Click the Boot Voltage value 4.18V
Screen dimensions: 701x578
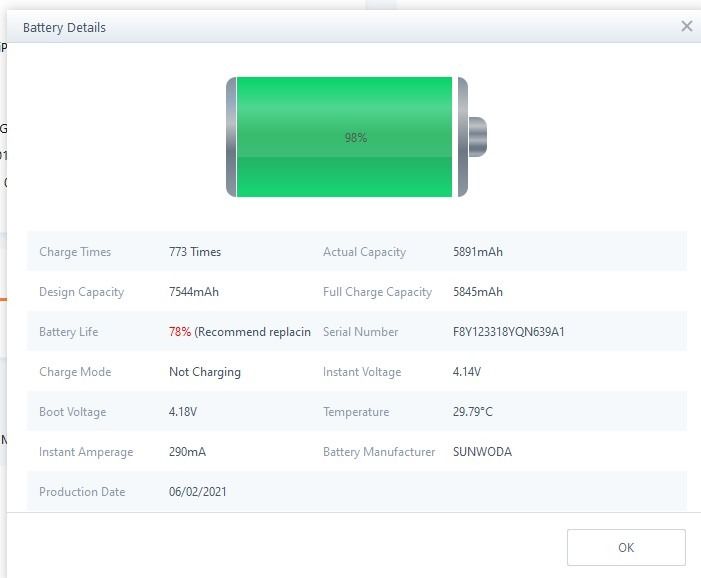pyautogui.click(x=183, y=412)
